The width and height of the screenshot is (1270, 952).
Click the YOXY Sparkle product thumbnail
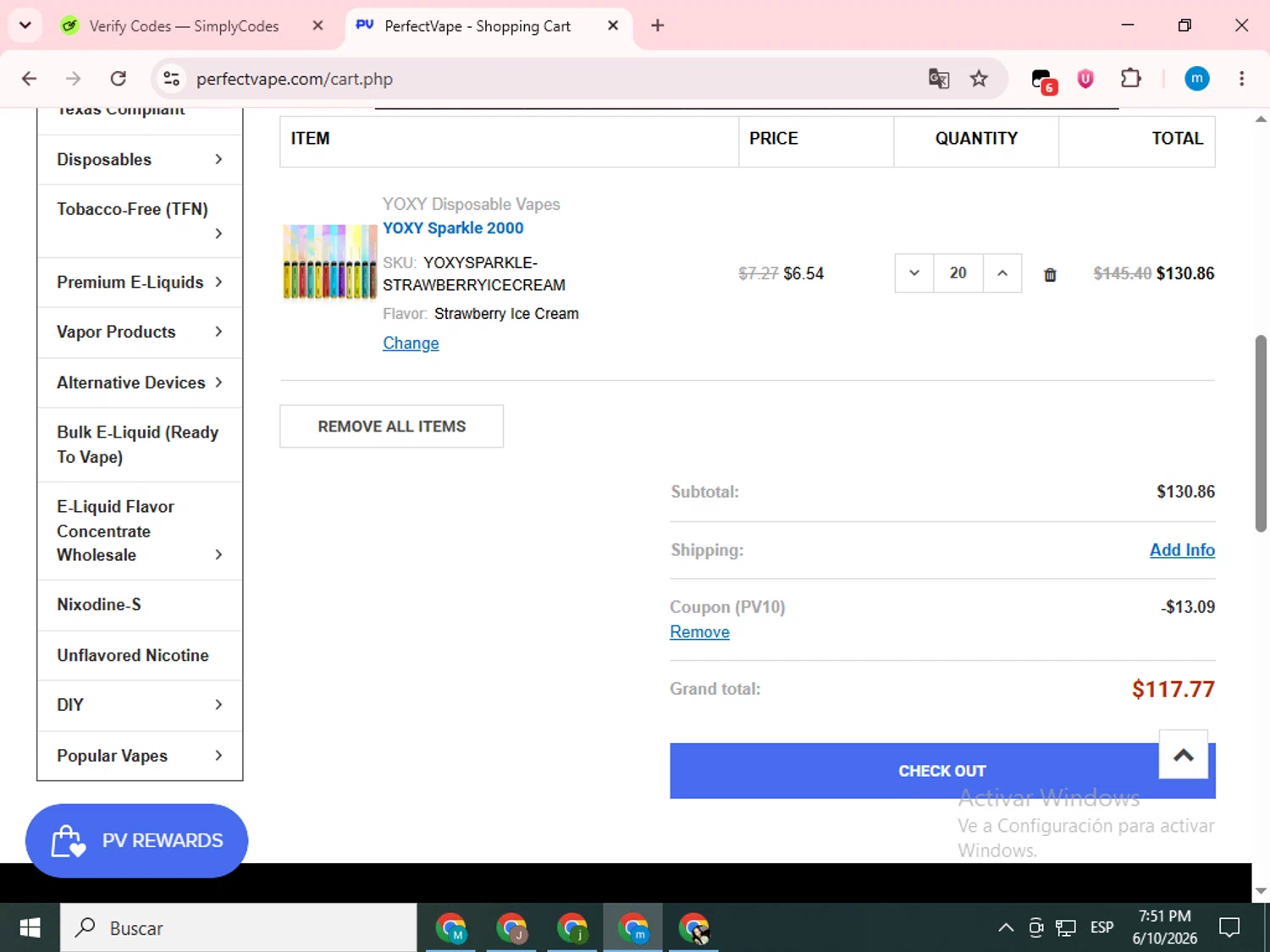point(329,262)
